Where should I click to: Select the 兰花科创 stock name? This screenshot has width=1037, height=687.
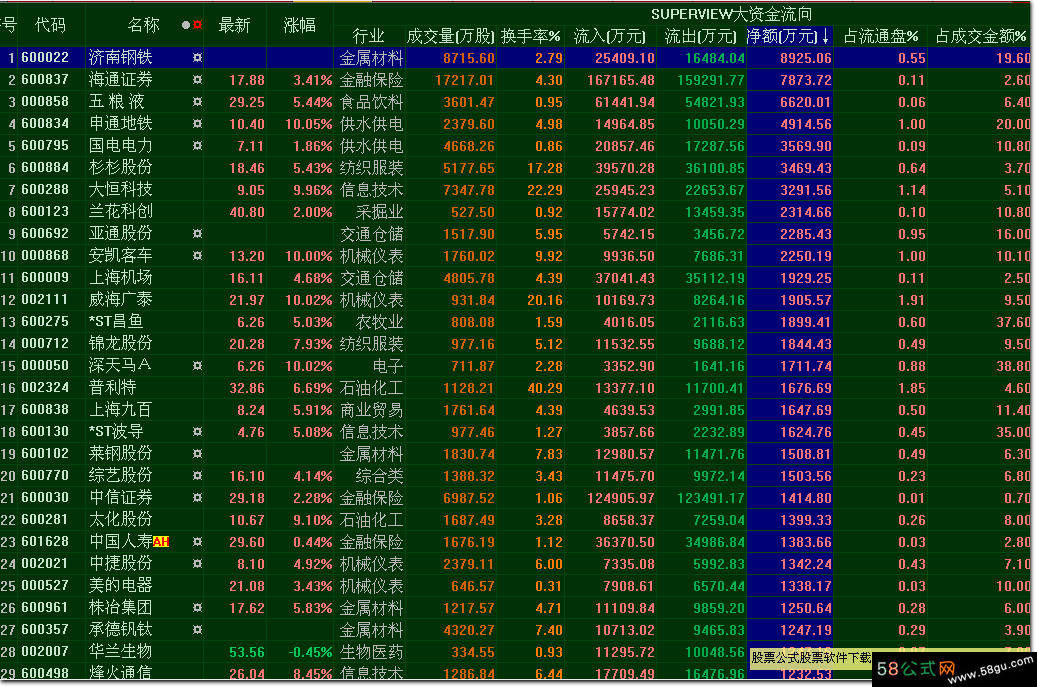tap(120, 212)
